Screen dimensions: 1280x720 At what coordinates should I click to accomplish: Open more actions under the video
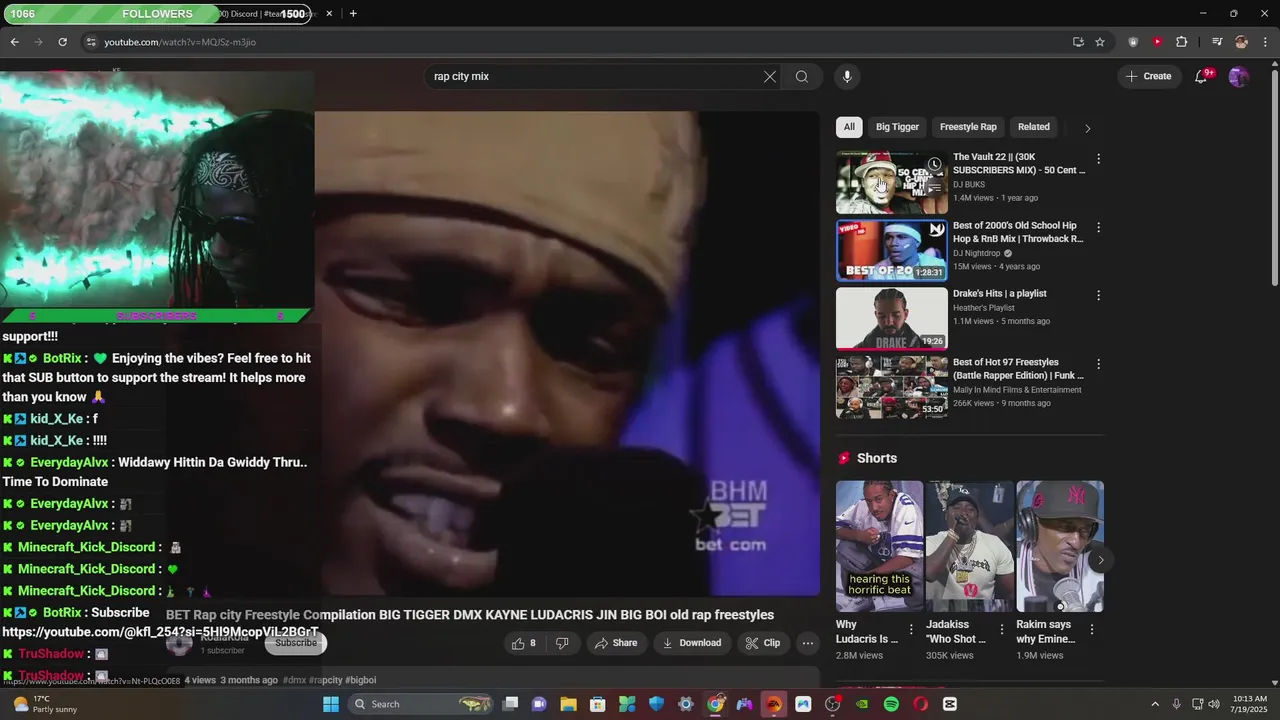pyautogui.click(x=808, y=643)
